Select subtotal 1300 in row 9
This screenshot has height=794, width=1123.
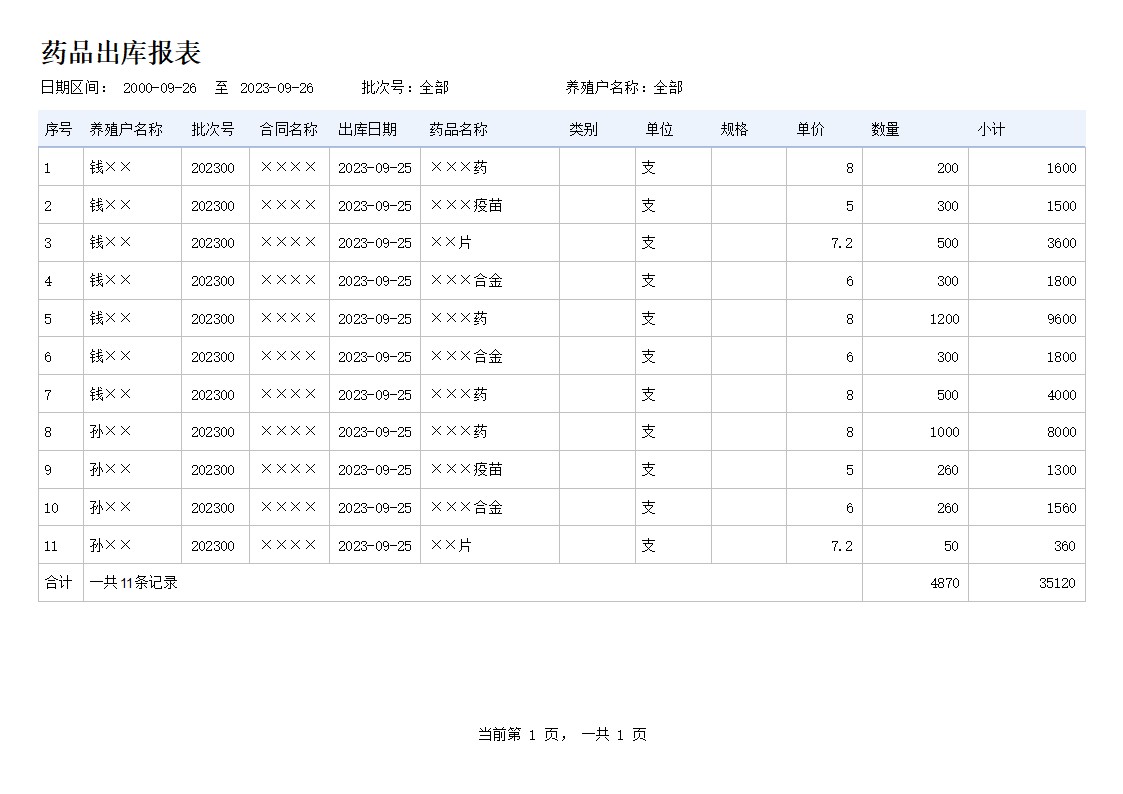click(x=1061, y=470)
